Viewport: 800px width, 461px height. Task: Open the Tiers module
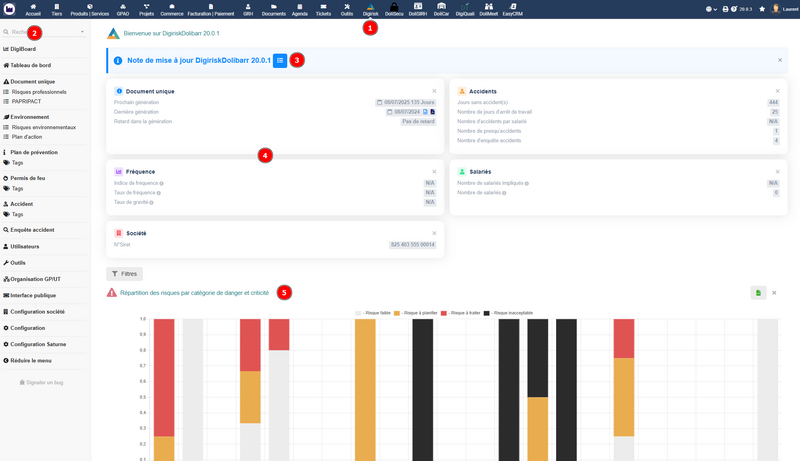(x=57, y=9)
